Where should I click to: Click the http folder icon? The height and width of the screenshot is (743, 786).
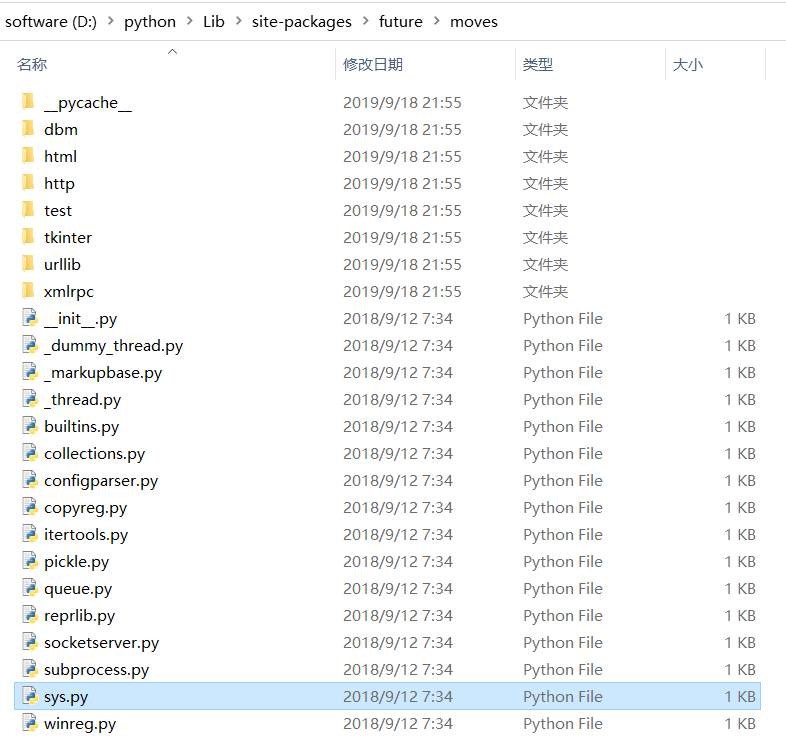pyautogui.click(x=29, y=183)
